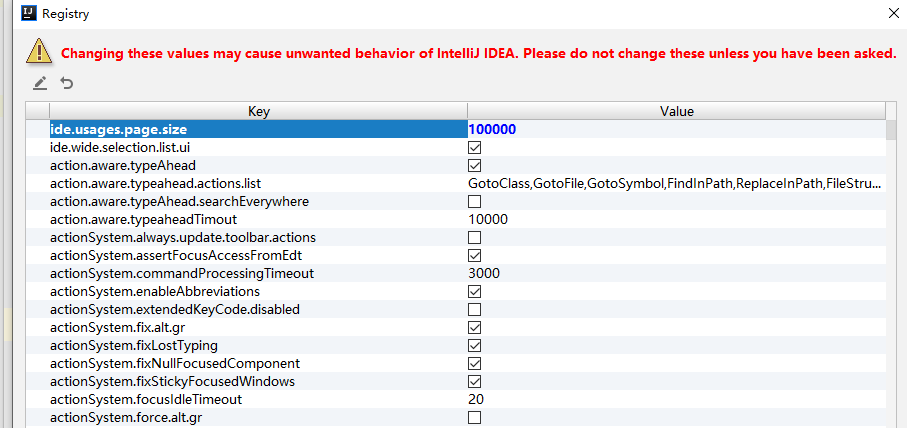Uncheck actionSystem.enableAbbreviations checkbox
Screen dimensions: 907x428
pyautogui.click(x=474, y=291)
